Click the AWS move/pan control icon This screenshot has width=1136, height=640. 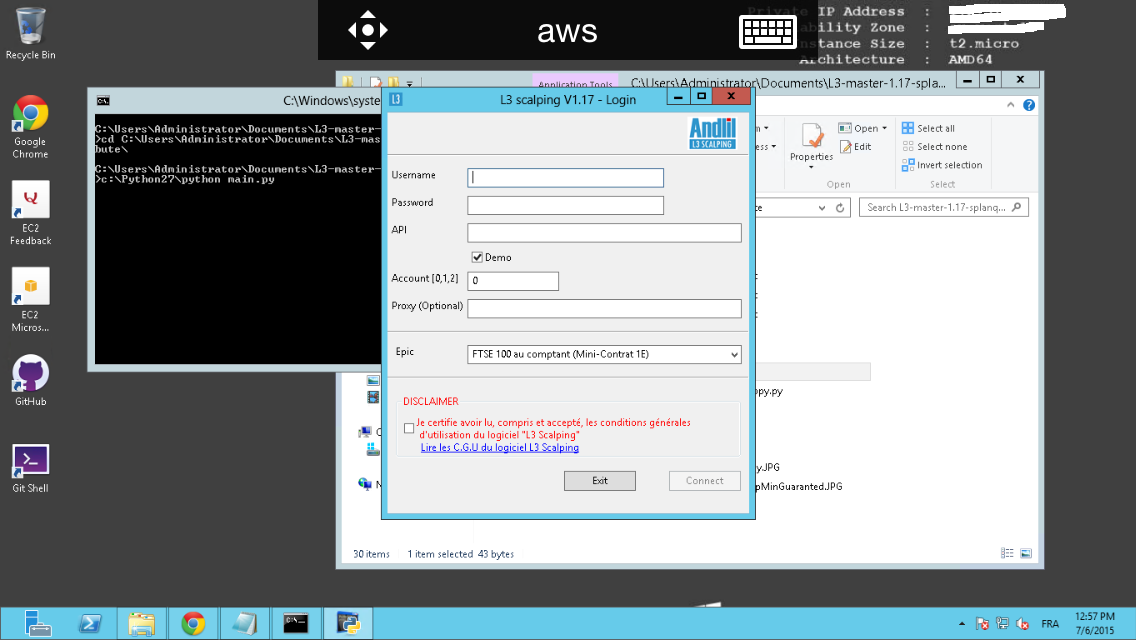pyautogui.click(x=367, y=30)
